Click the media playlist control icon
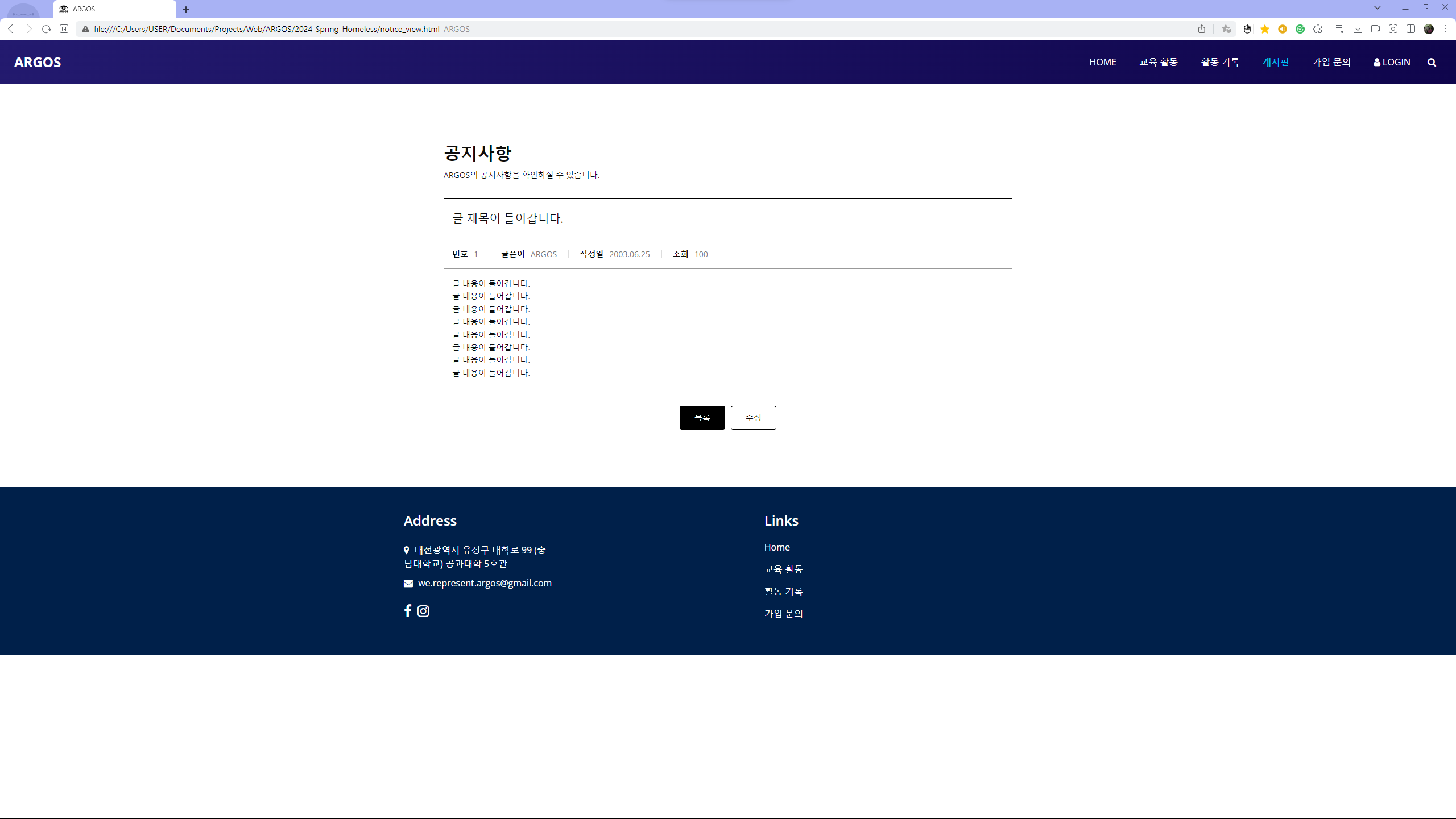 click(1340, 29)
